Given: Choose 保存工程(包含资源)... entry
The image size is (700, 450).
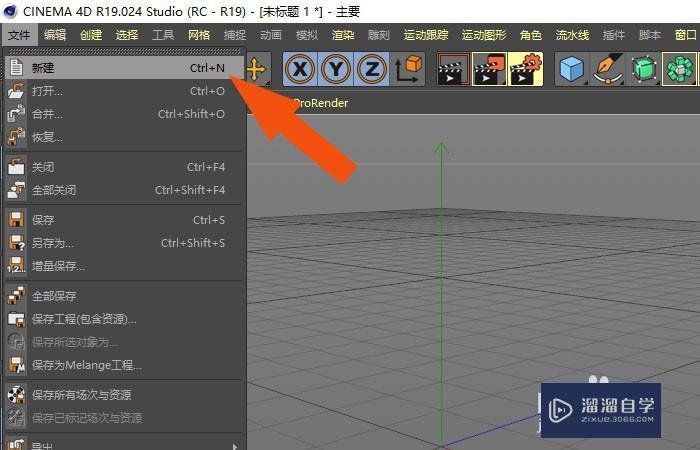Looking at the screenshot, I should [125, 319].
